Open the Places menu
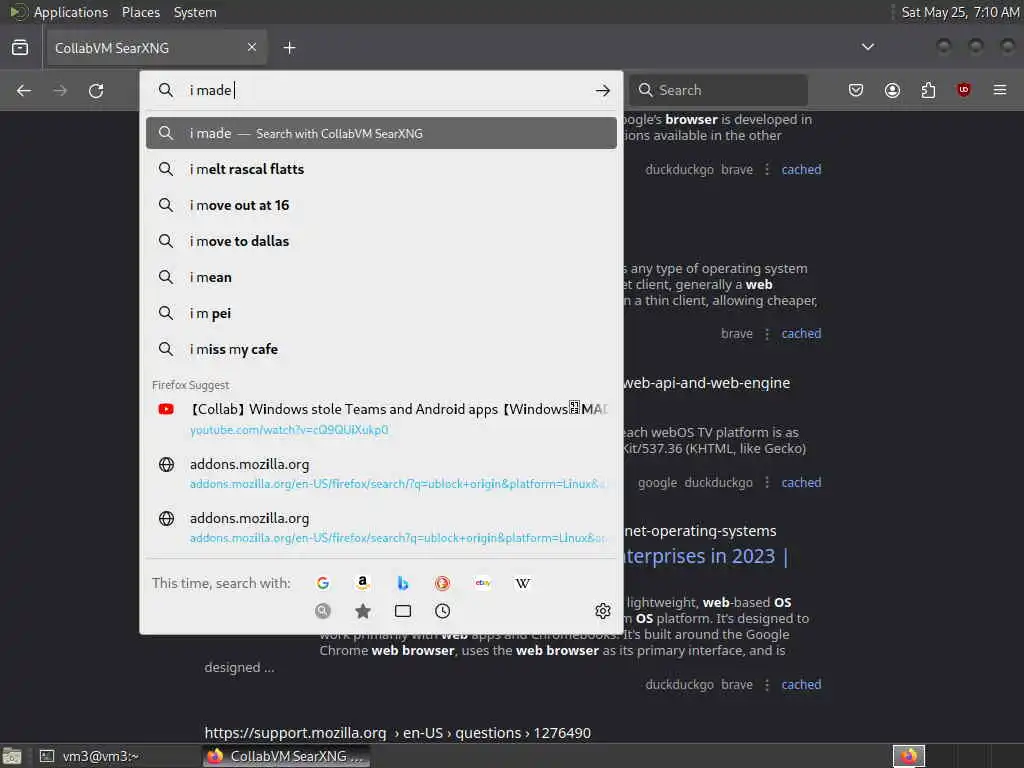 140,12
